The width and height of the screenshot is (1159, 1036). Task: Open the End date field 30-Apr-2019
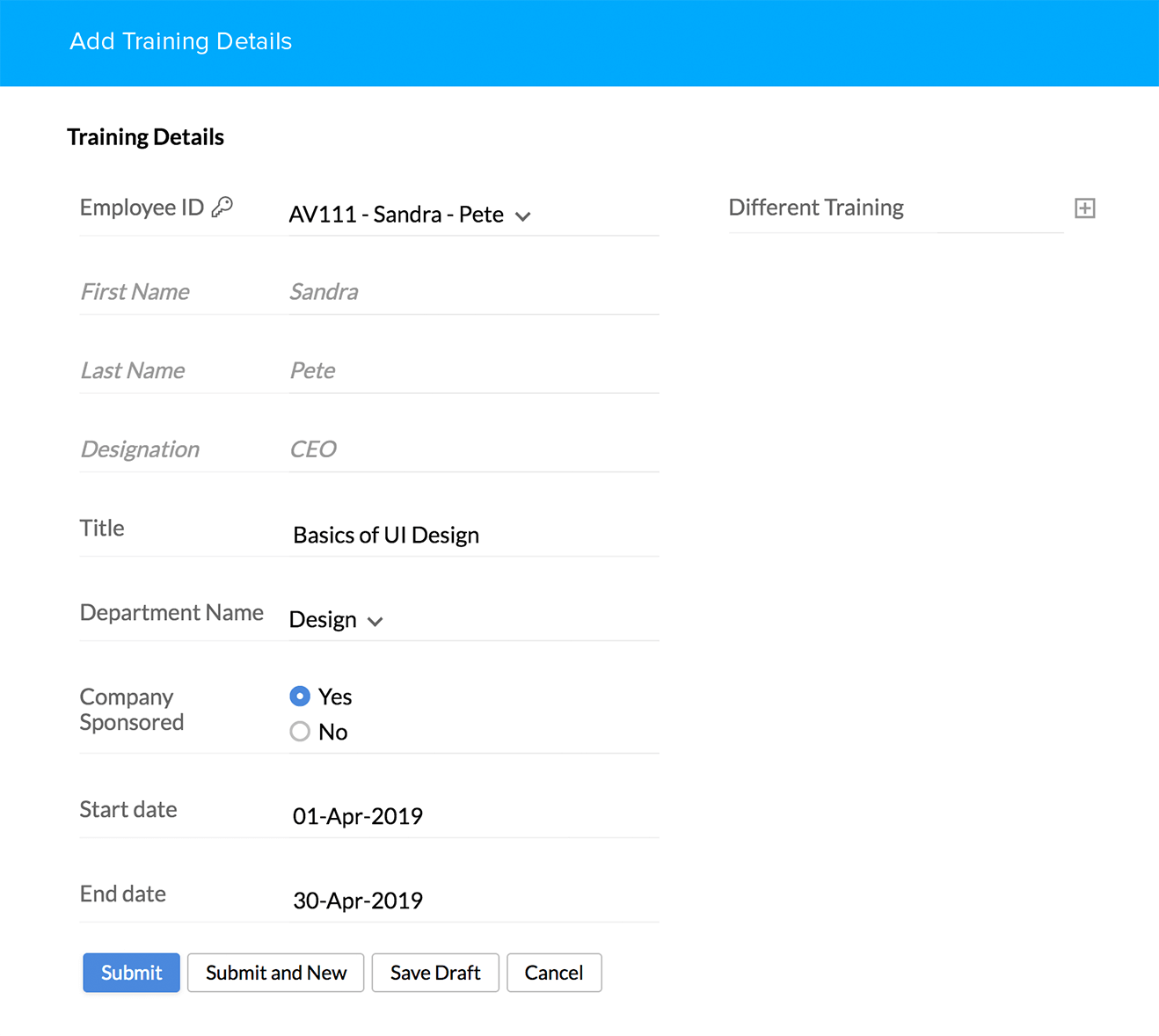(x=472, y=901)
